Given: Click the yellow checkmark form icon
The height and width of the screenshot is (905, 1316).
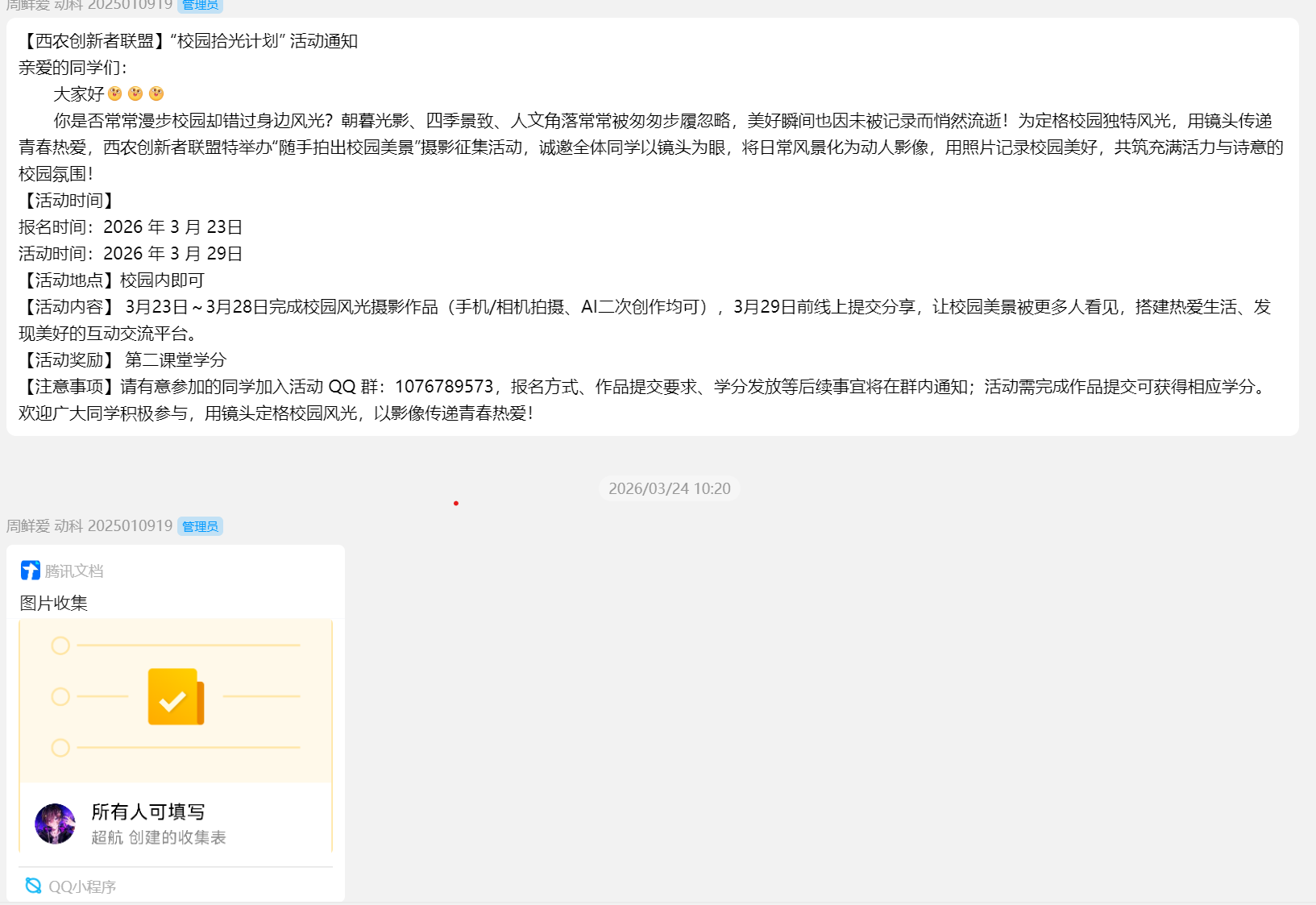Looking at the screenshot, I should click(x=176, y=697).
